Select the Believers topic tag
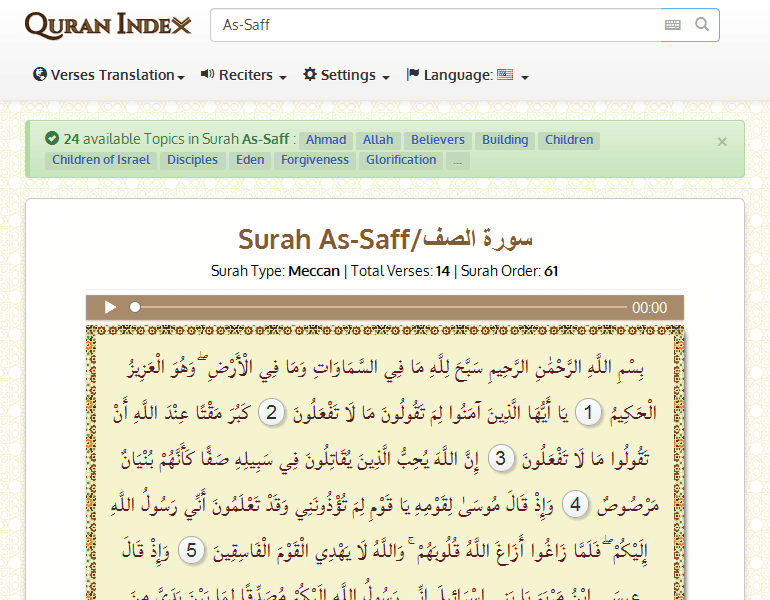The height and width of the screenshot is (600, 770). tap(438, 140)
